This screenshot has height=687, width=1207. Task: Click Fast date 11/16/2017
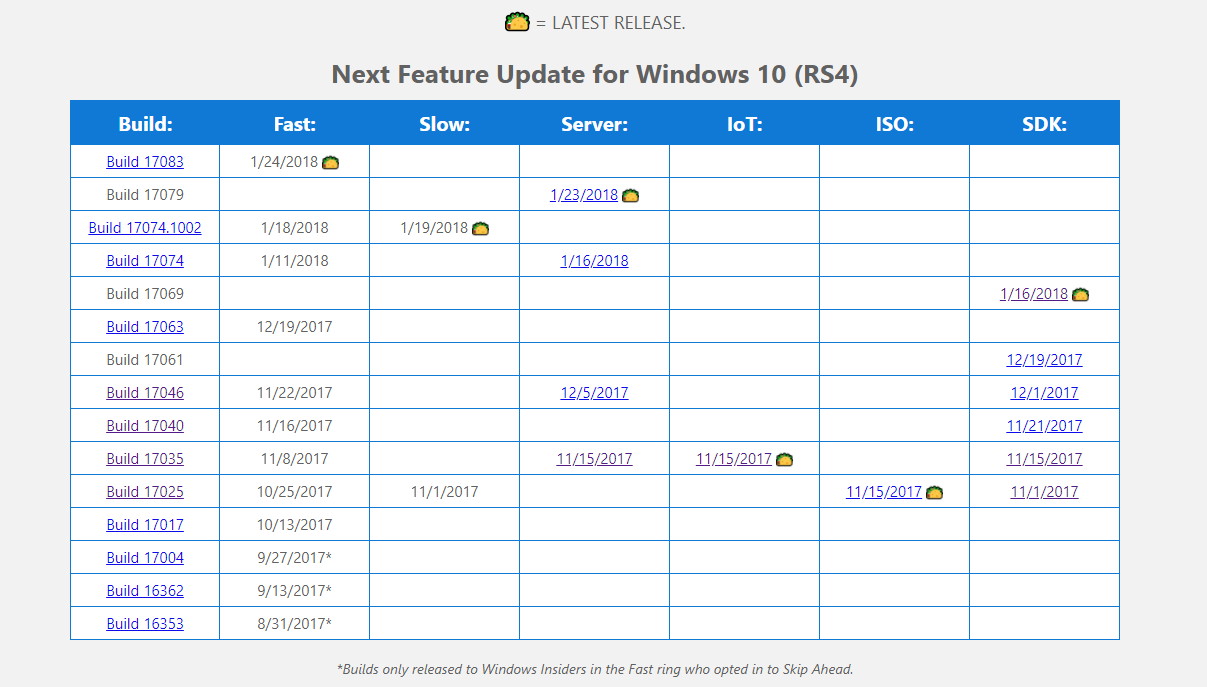click(x=295, y=426)
